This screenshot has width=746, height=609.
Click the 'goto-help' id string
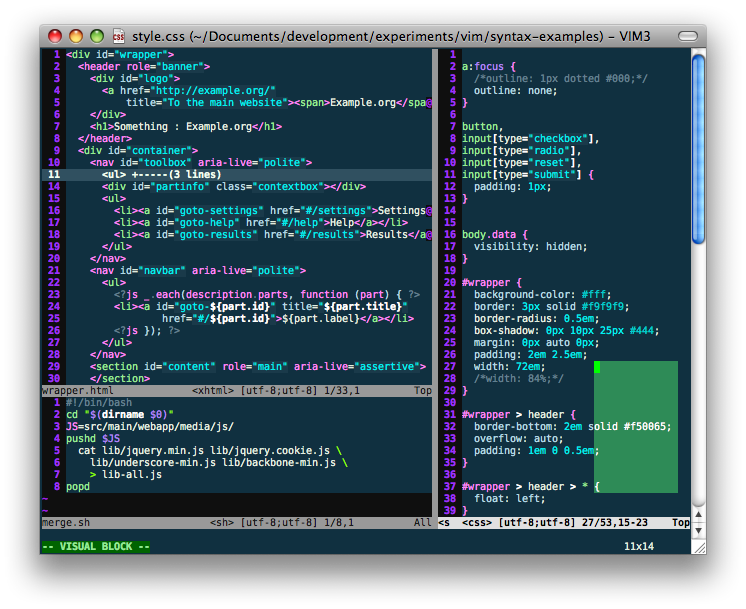[x=206, y=223]
